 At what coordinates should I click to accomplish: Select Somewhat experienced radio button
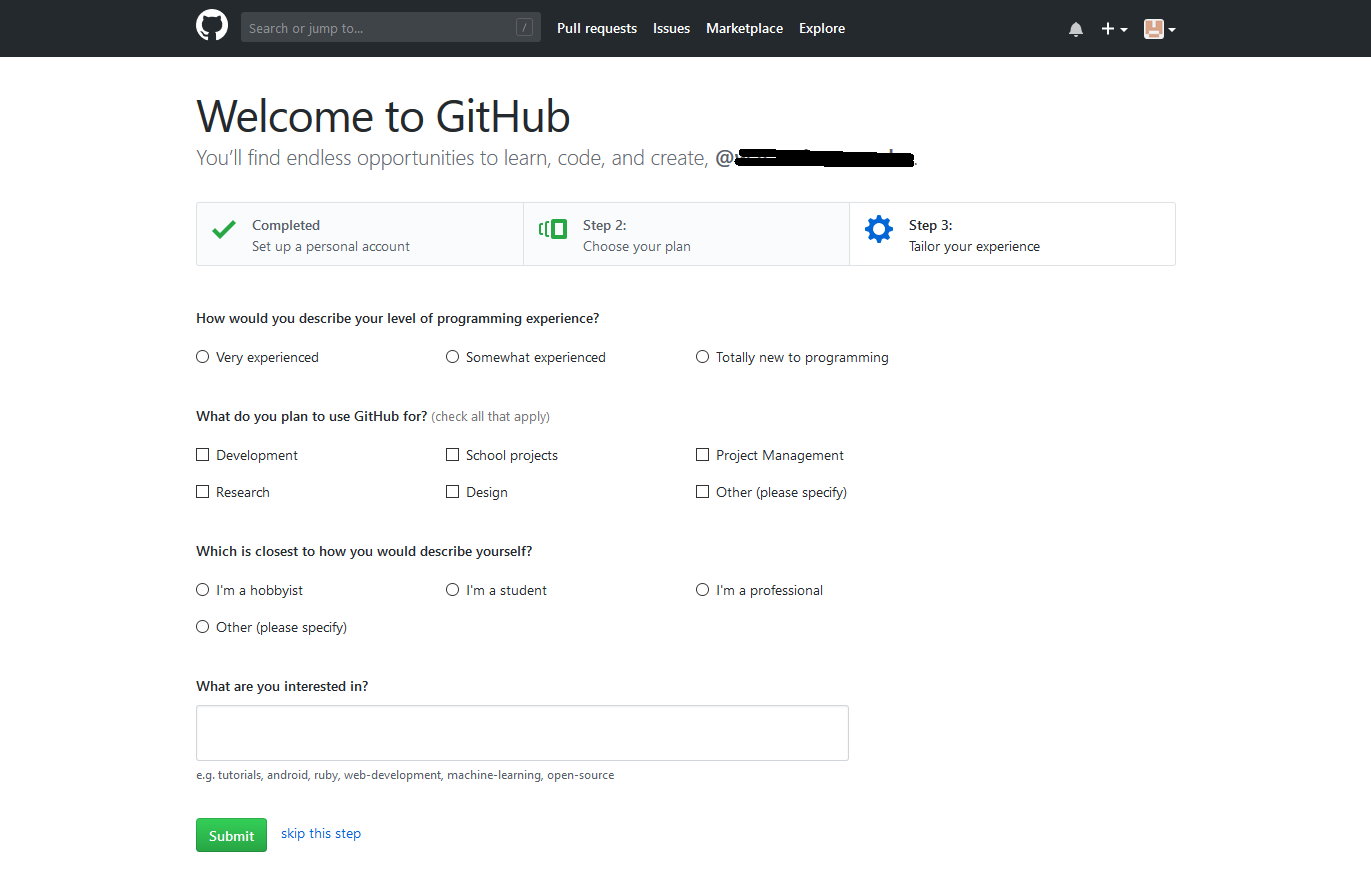pos(453,357)
